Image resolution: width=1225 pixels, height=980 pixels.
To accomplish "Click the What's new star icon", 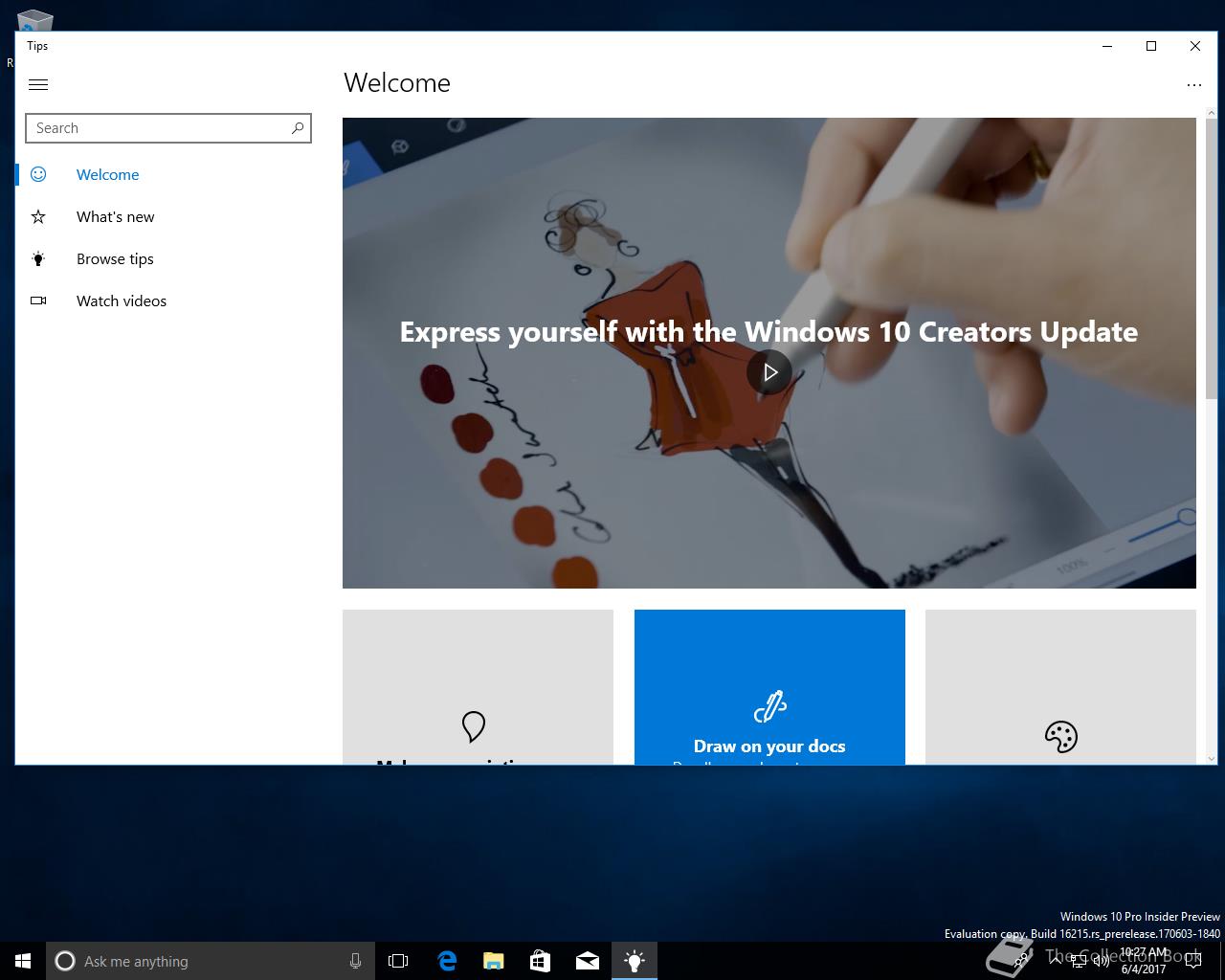I will coord(38,216).
